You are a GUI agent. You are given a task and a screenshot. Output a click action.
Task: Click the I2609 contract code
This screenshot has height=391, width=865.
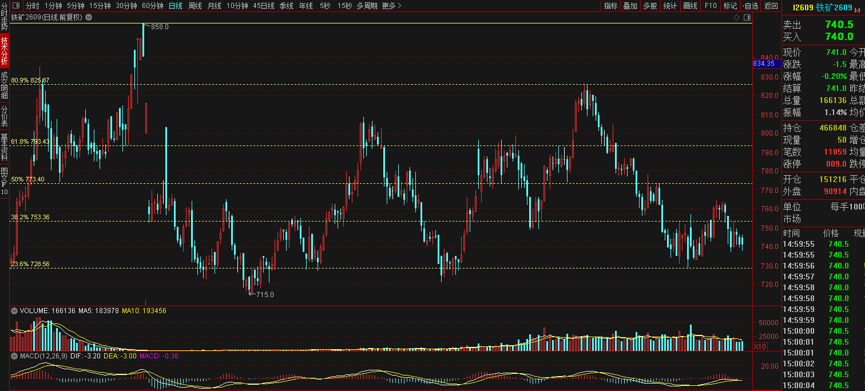coord(803,7)
